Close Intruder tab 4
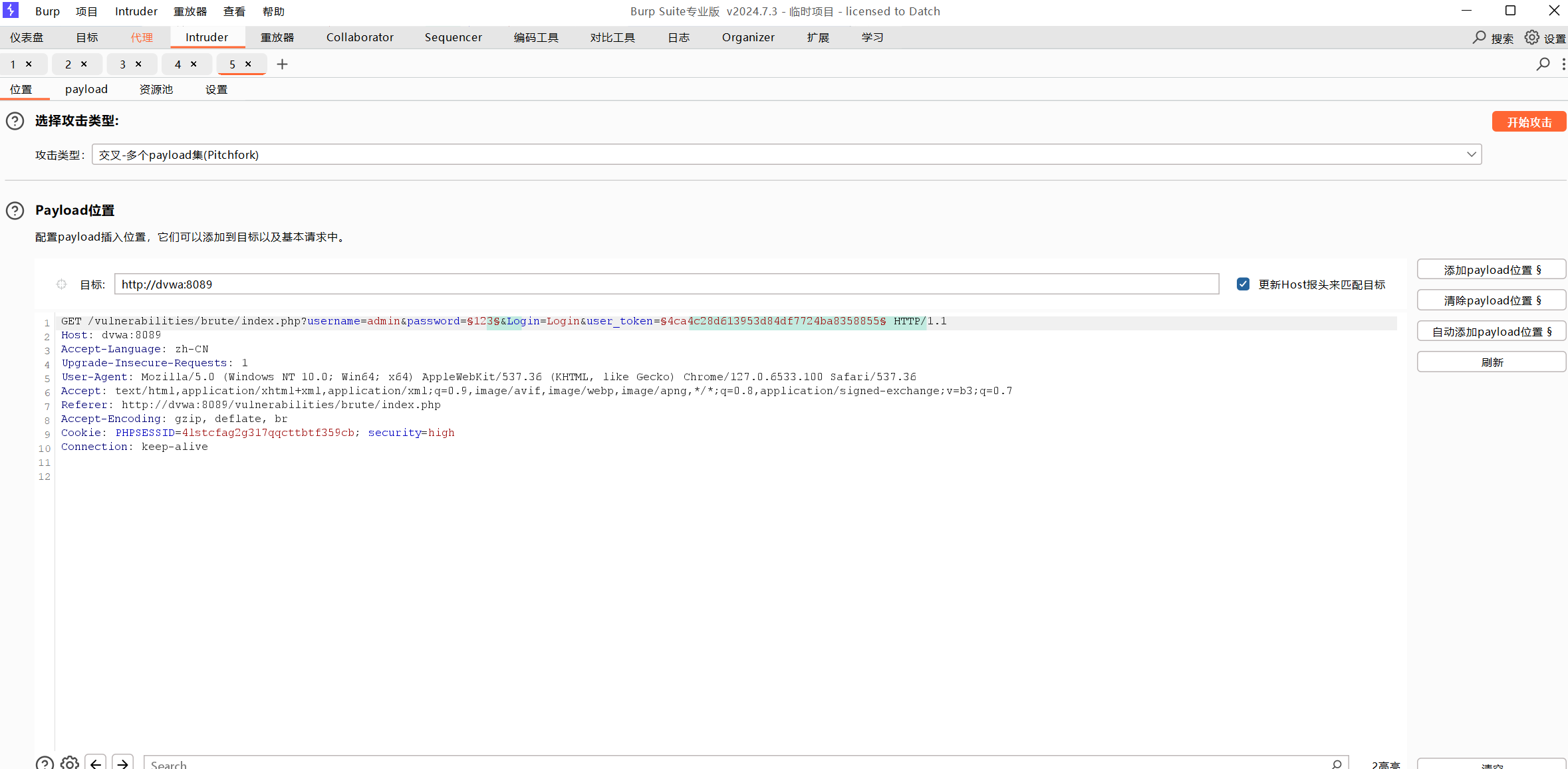1568x769 pixels. tap(194, 64)
